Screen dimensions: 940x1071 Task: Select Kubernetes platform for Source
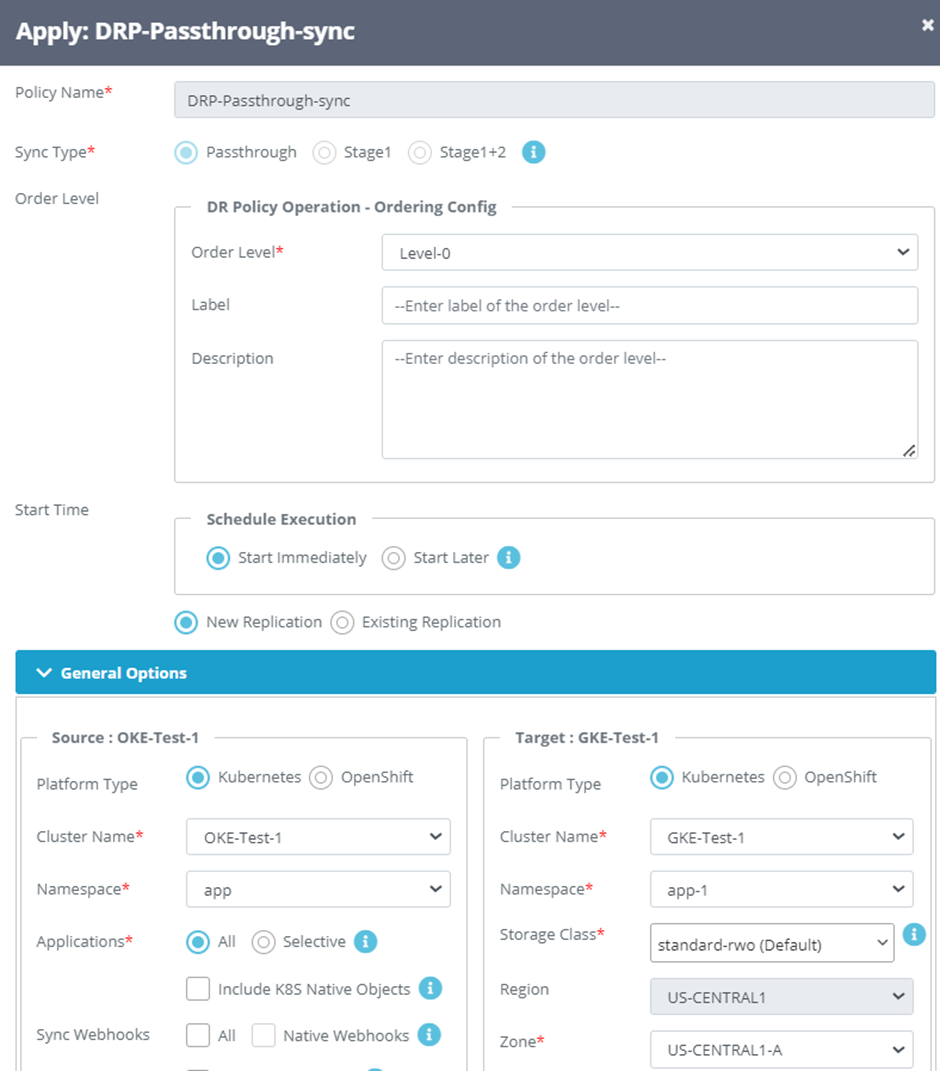coord(198,777)
